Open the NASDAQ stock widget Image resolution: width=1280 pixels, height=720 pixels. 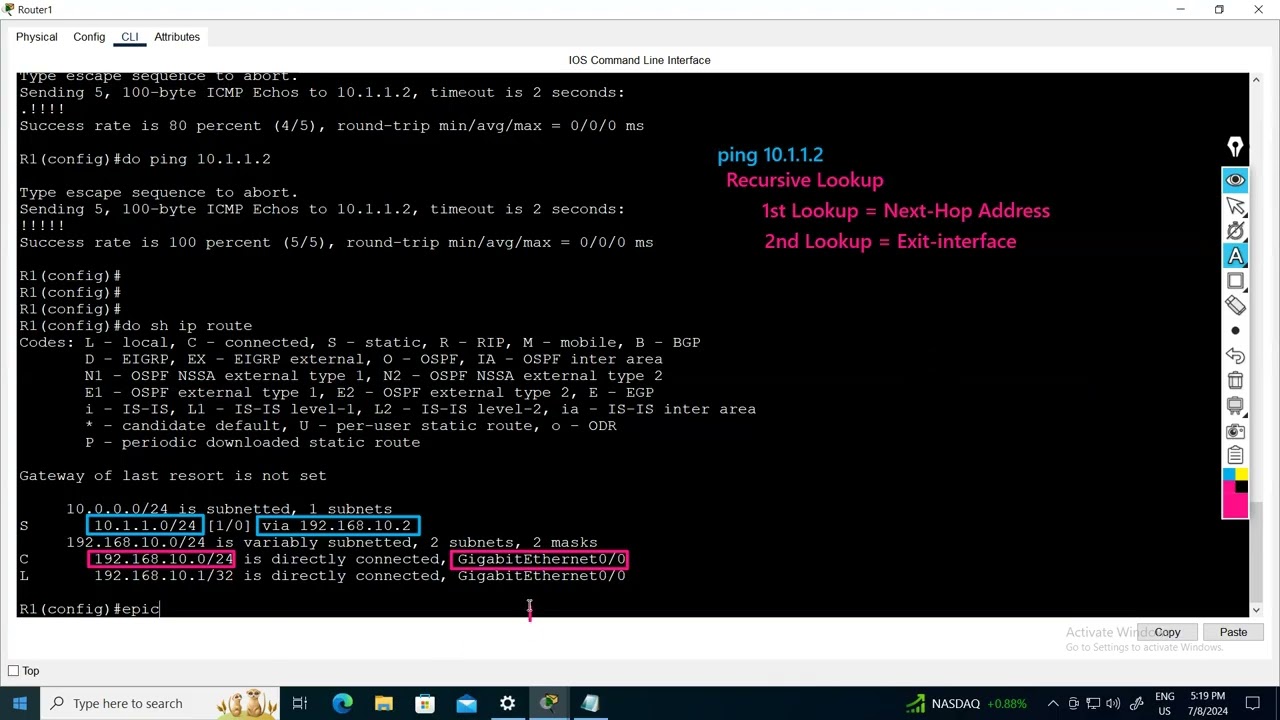pyautogui.click(x=965, y=703)
